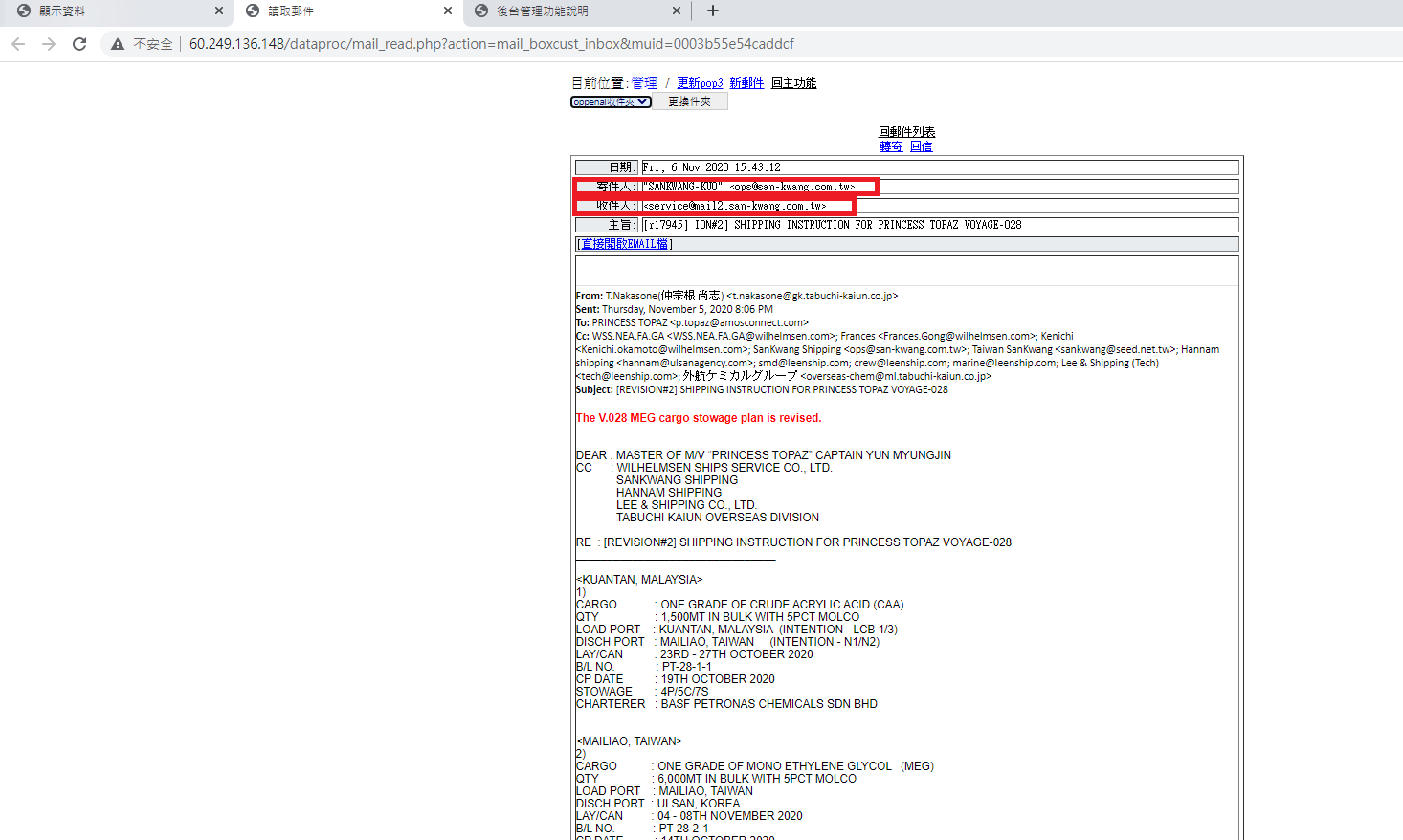Viewport: 1403px width, 840px height.
Task: Click BASF PETRONAS CHEMICALS SDN BHD charterer
Action: [768, 704]
